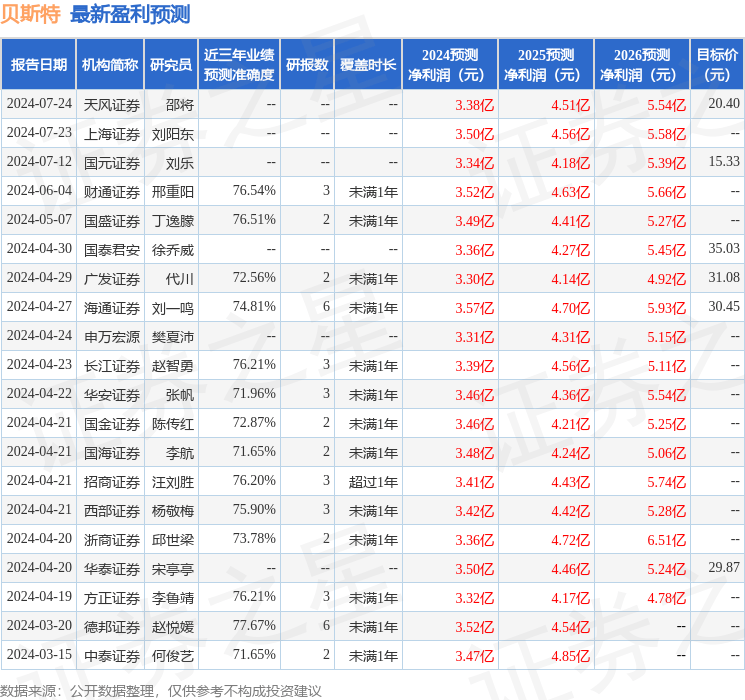Click the 覆盖时长 column header
This screenshot has width=745, height=700.
[368, 64]
